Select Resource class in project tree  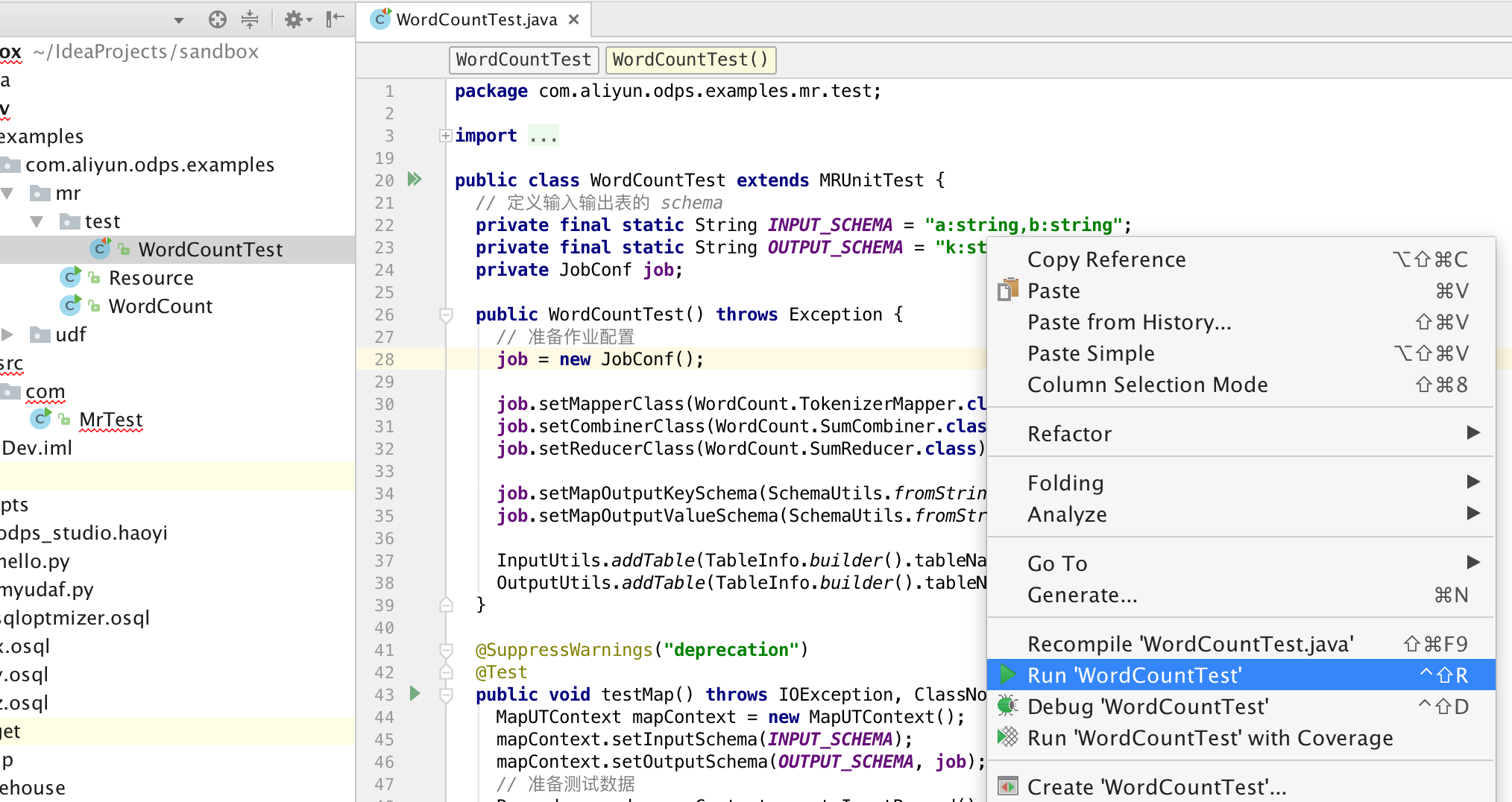[x=151, y=278]
